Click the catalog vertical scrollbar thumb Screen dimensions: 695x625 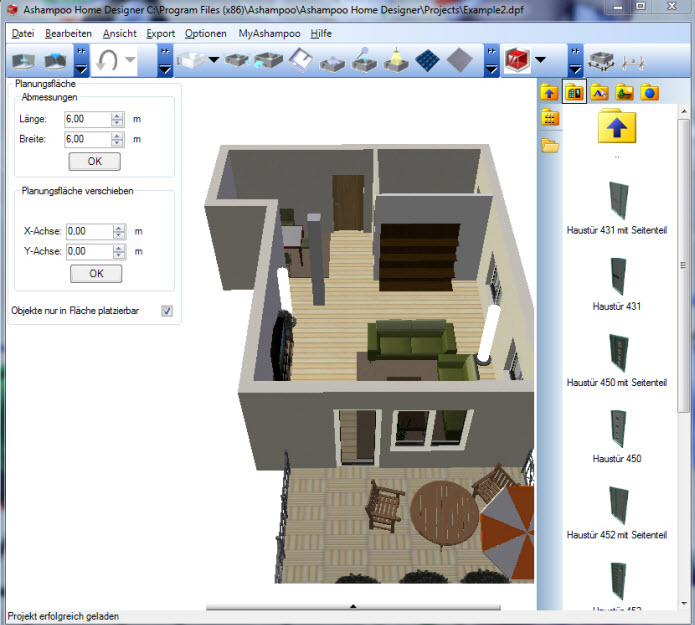pyautogui.click(x=683, y=265)
